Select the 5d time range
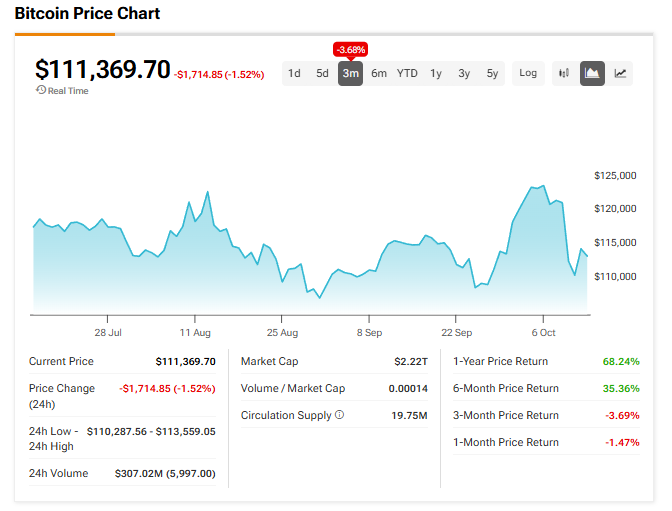672x511 pixels. (322, 73)
